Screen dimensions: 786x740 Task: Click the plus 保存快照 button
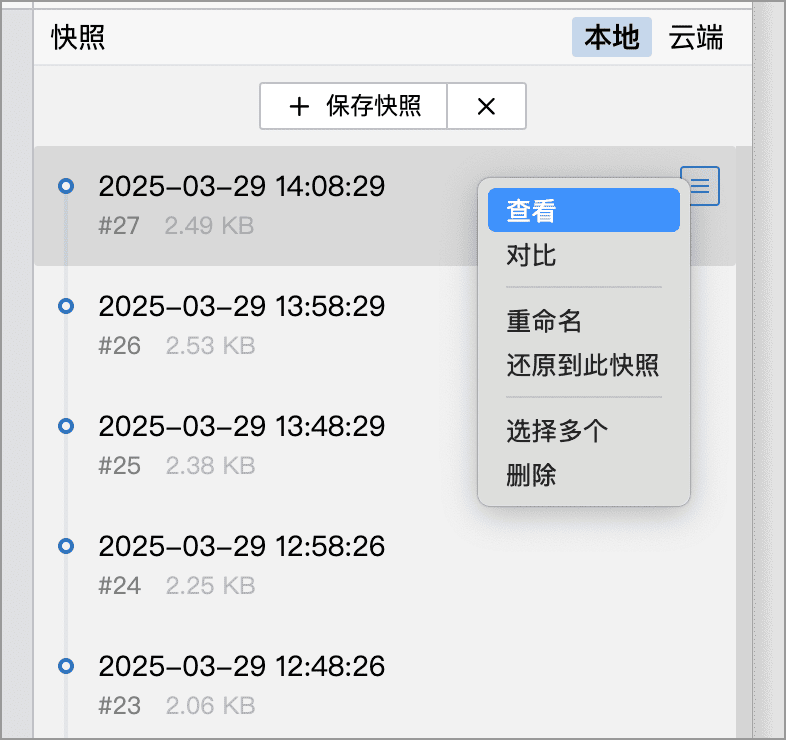pos(353,106)
